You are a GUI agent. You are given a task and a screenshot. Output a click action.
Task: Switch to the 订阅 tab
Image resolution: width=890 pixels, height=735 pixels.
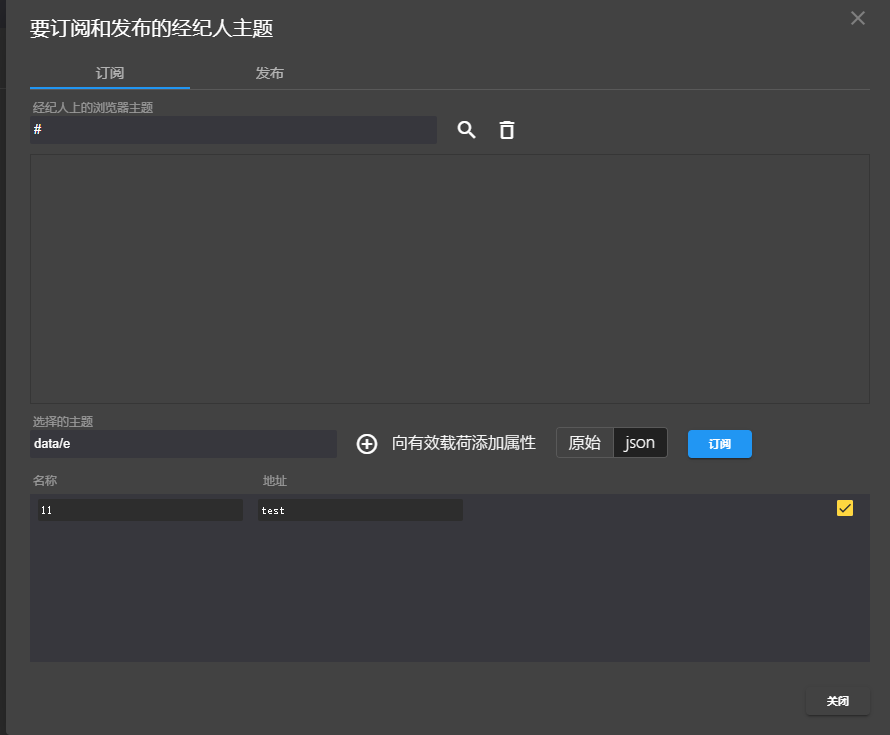110,73
